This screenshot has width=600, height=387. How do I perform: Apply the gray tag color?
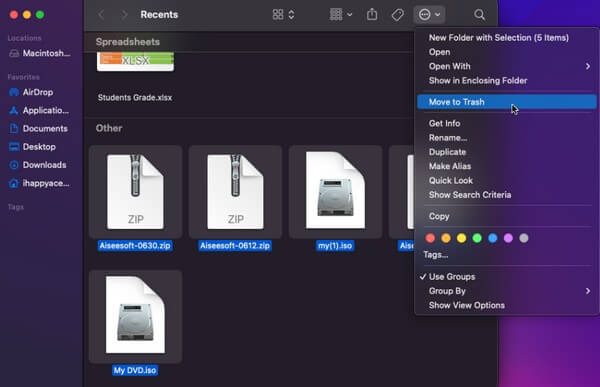[x=524, y=238]
